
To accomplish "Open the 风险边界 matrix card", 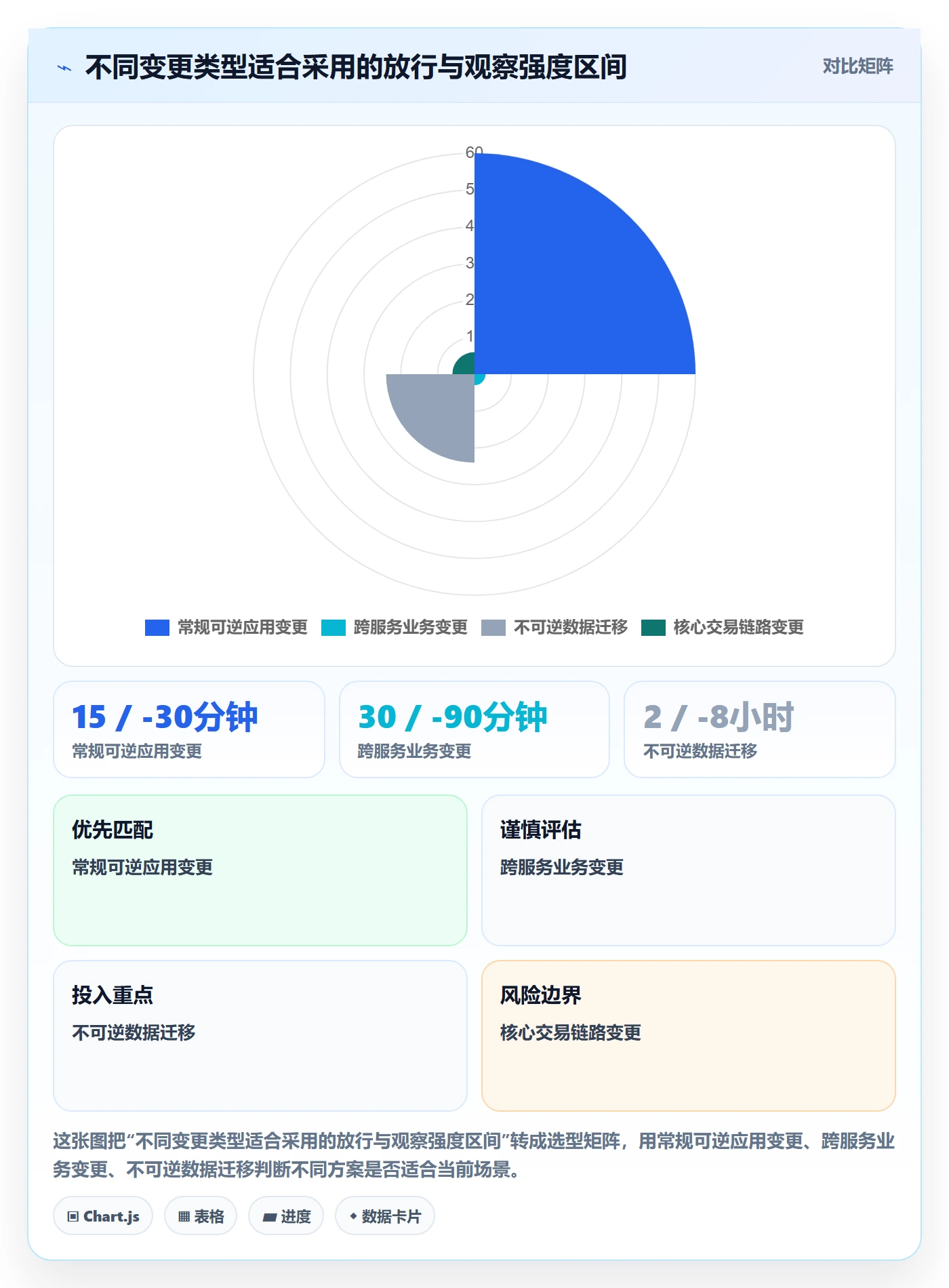I will pos(689,1036).
